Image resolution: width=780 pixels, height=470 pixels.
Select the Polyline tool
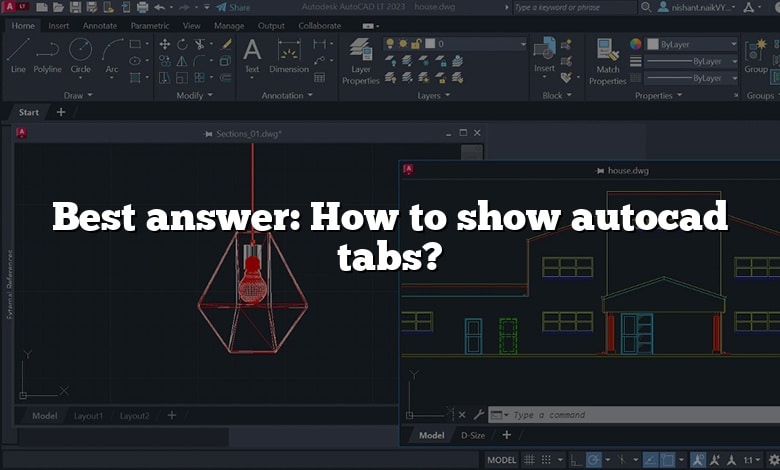pyautogui.click(x=48, y=55)
